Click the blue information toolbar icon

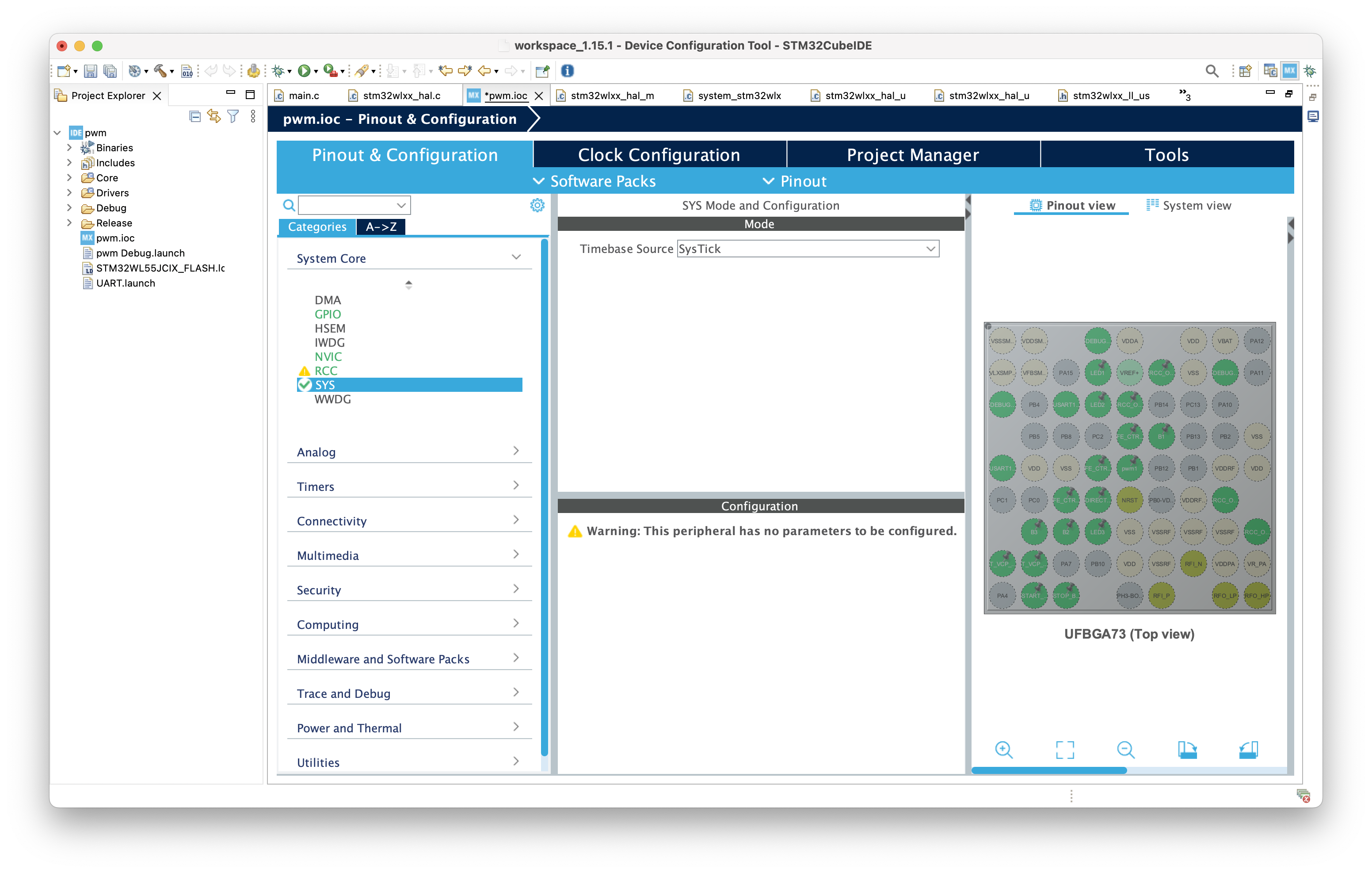tap(567, 71)
